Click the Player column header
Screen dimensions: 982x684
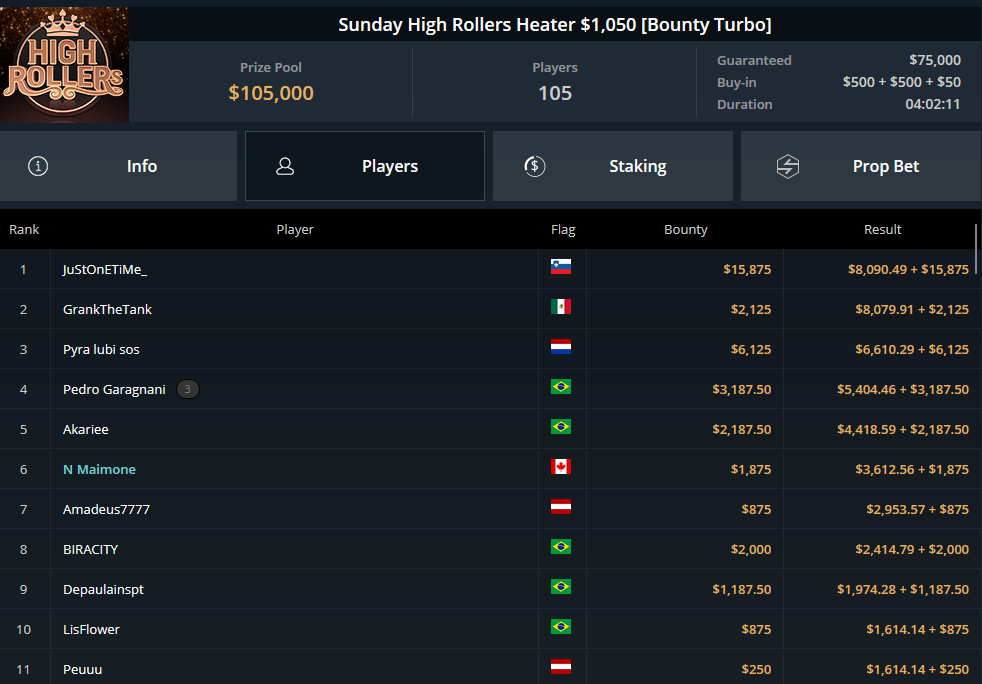(294, 229)
